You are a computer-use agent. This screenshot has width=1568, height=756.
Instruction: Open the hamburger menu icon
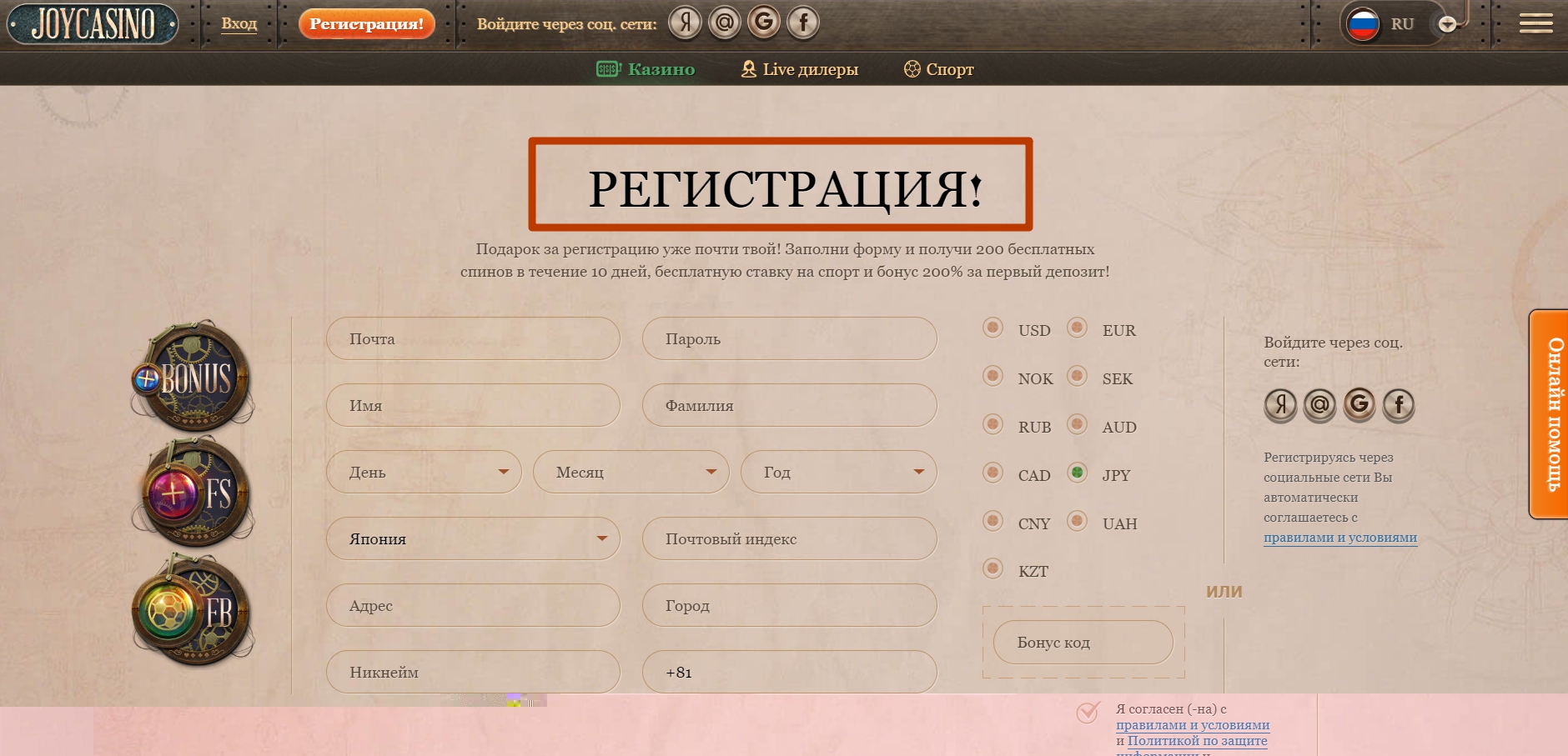(x=1535, y=23)
